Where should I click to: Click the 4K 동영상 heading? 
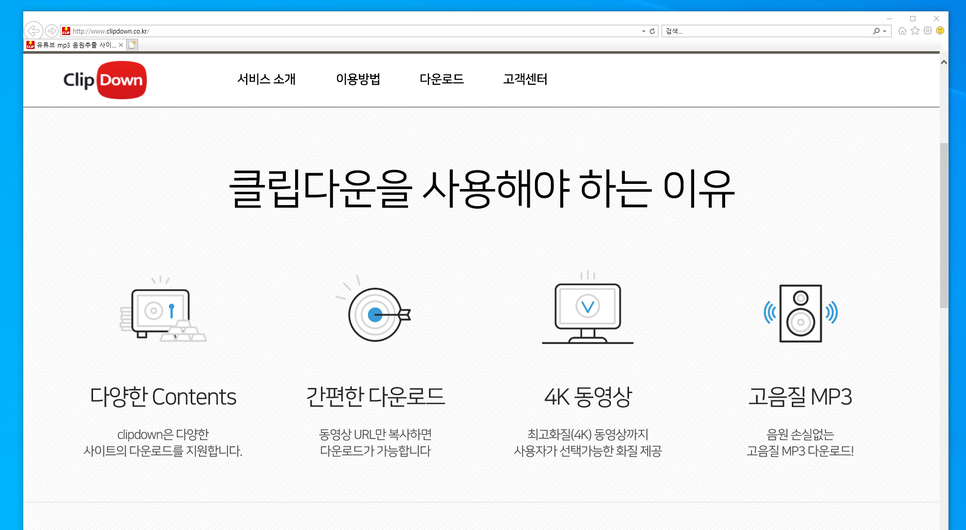(588, 397)
